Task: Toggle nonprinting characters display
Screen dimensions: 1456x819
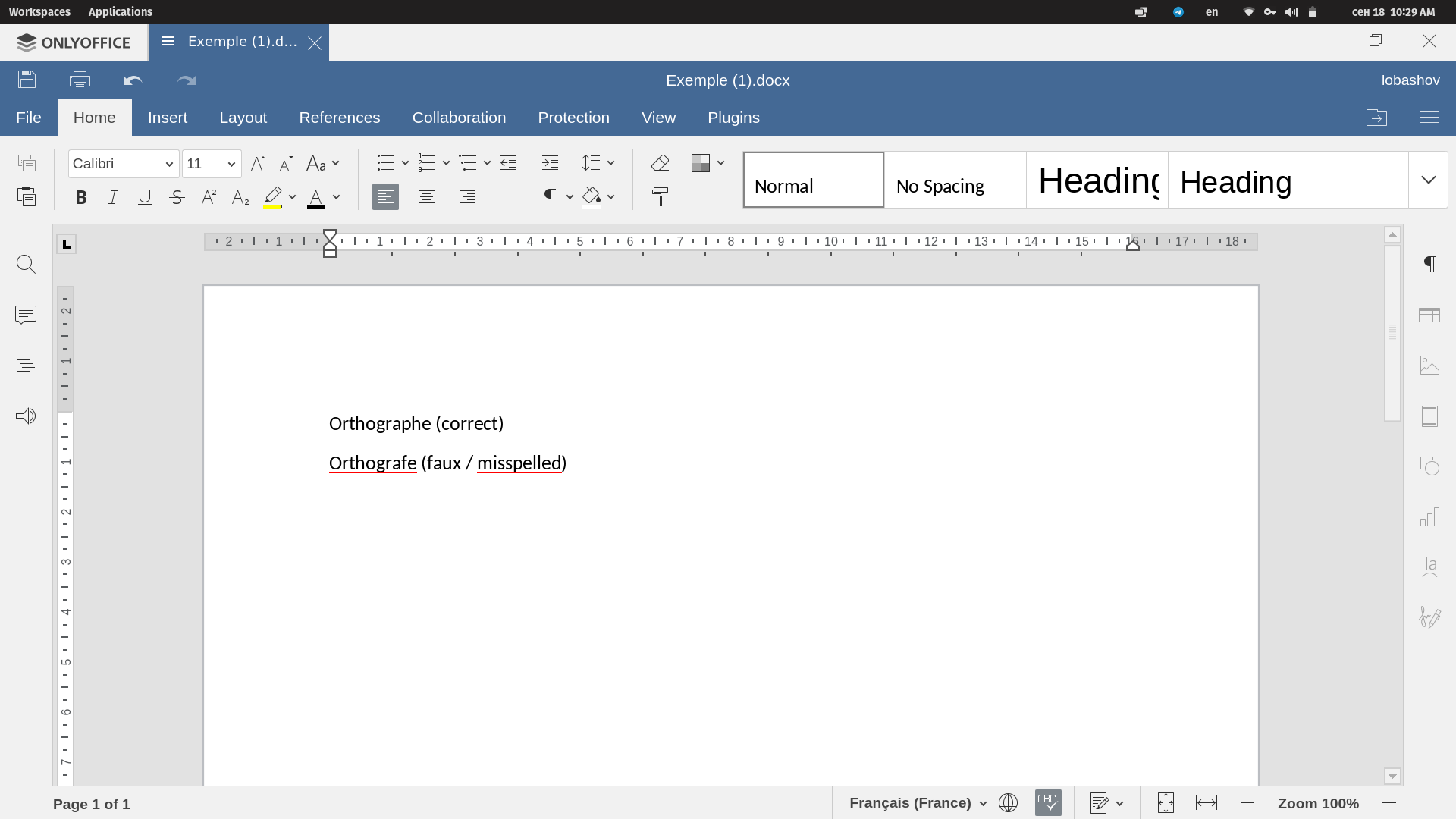Action: [551, 196]
